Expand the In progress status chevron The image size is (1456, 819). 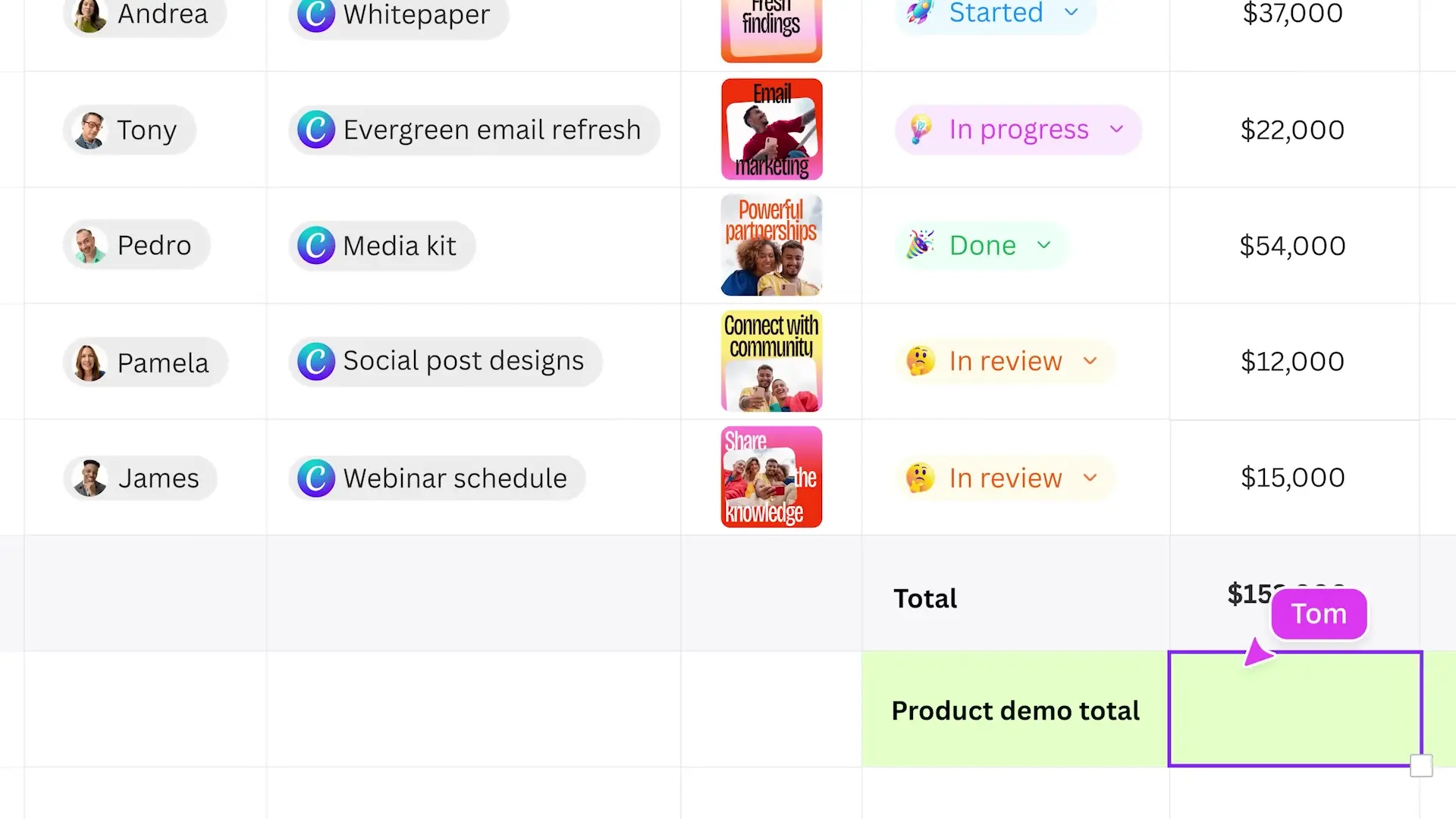tap(1116, 130)
